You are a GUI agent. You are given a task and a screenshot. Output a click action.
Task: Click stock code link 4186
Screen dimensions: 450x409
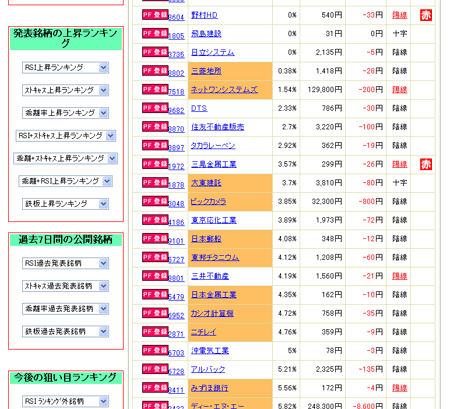click(176, 222)
